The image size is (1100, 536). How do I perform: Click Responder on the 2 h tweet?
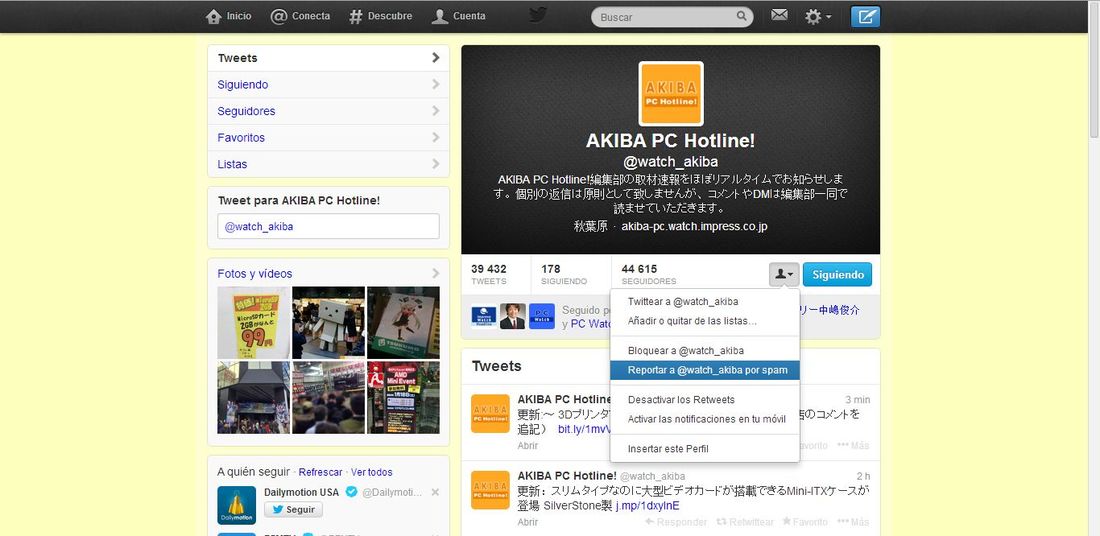[x=676, y=523]
